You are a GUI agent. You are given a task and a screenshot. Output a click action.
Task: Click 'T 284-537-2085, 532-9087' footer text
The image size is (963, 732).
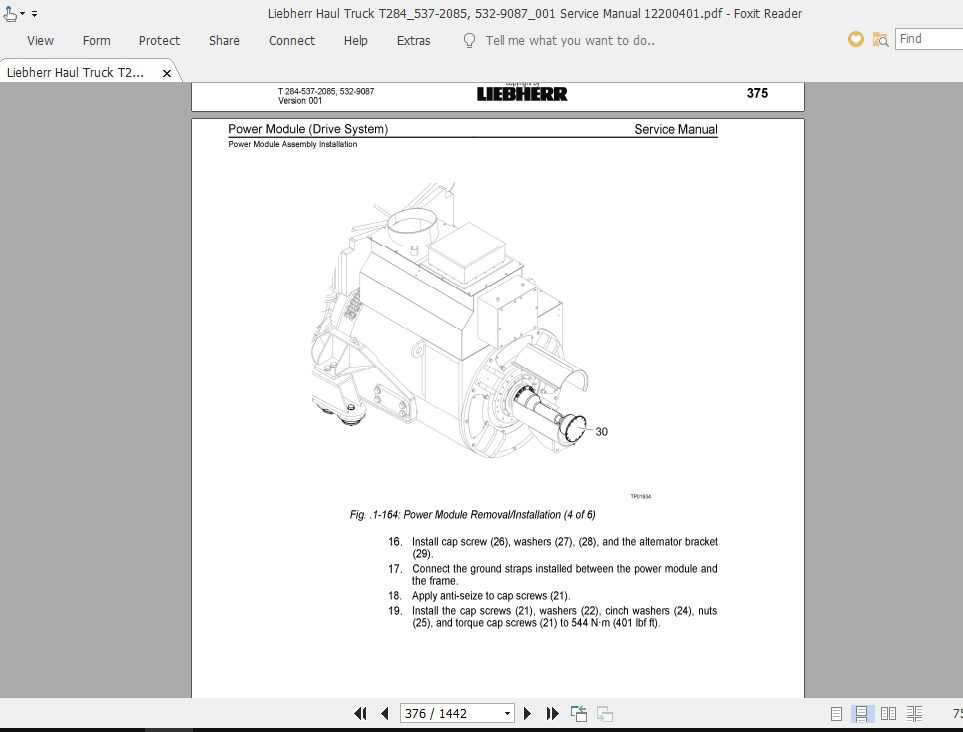[x=326, y=92]
